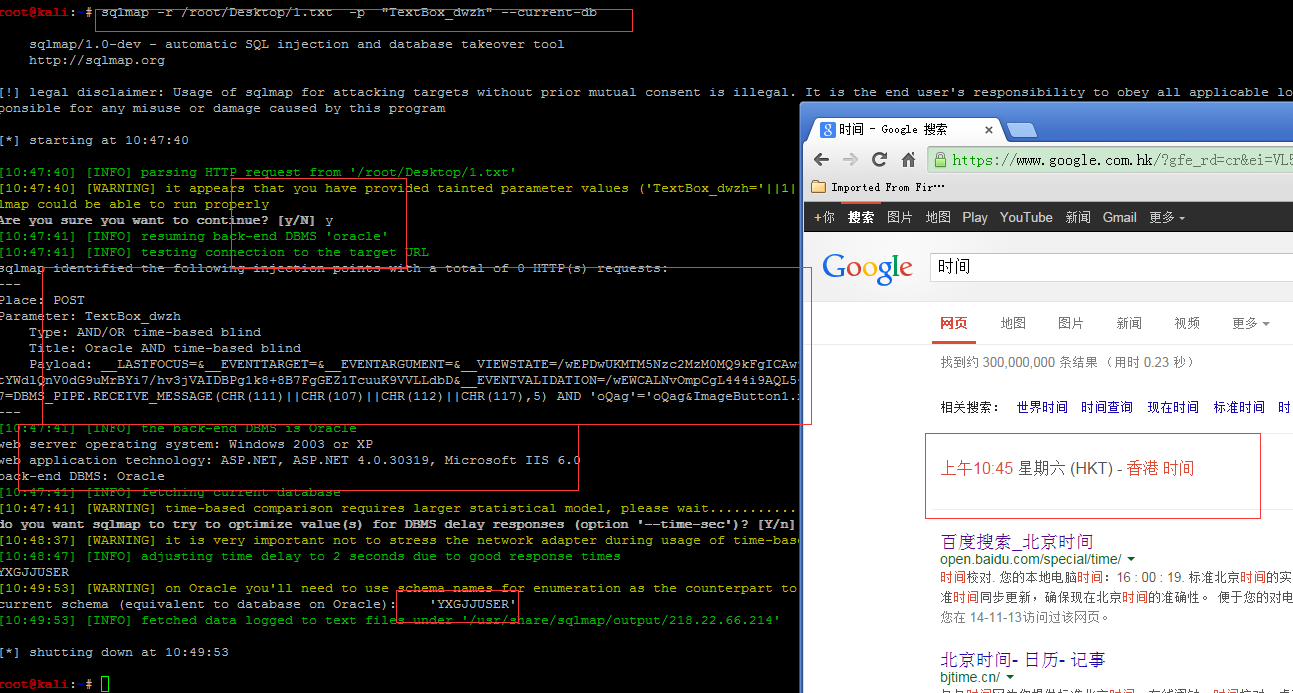Go to the browser home page
Screen dimensions: 1293x693
point(908,160)
